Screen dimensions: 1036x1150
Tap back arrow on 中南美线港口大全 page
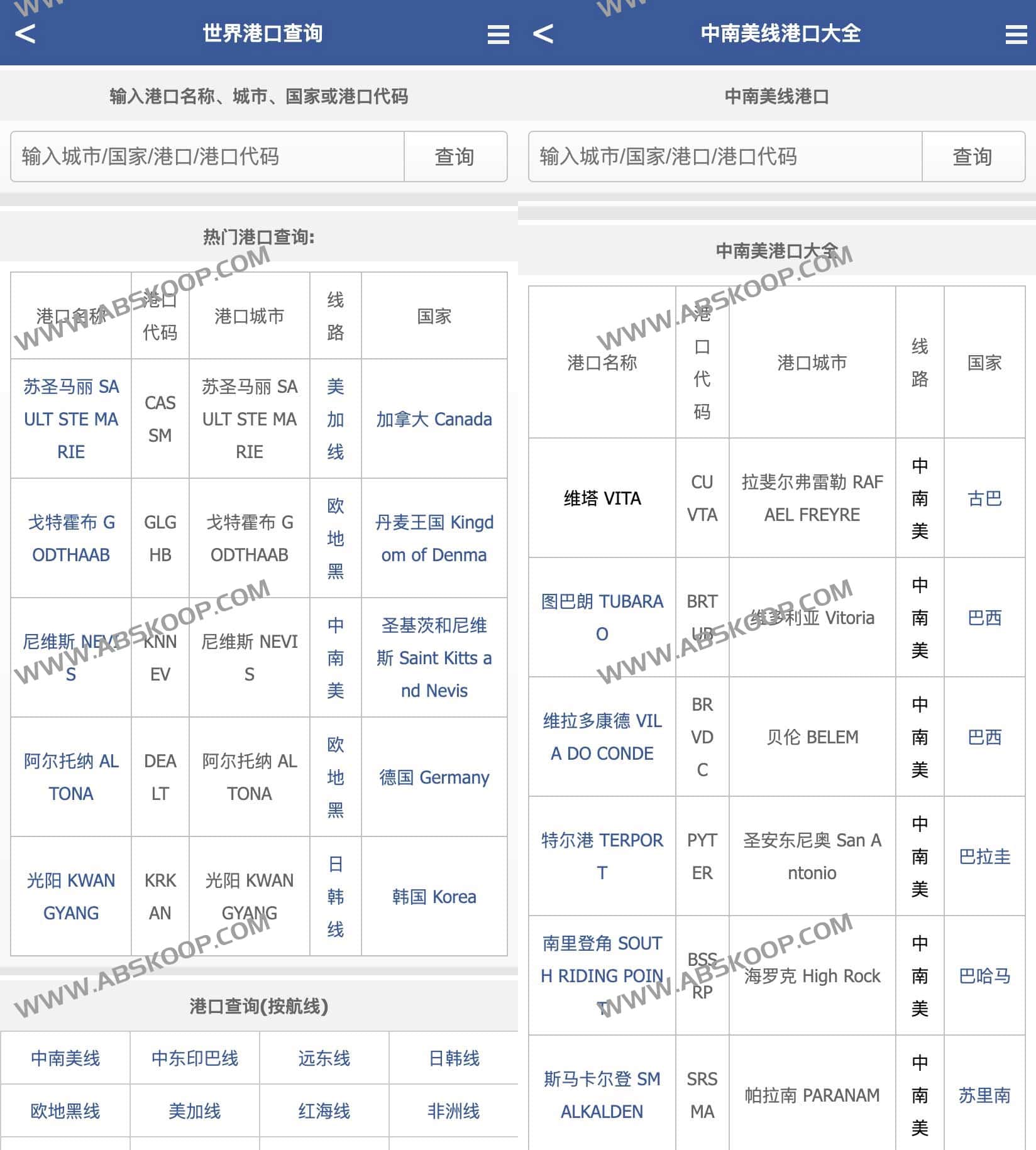543,33
